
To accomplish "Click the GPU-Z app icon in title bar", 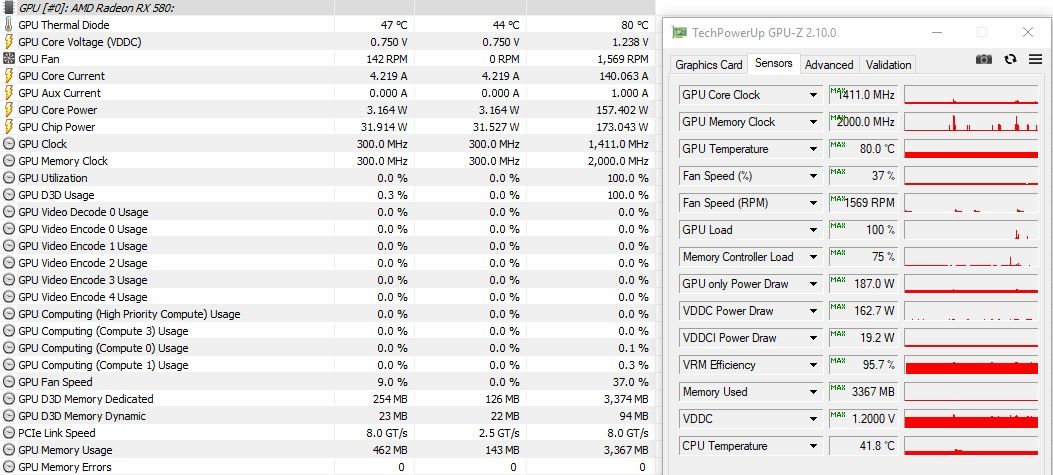I will (680, 32).
